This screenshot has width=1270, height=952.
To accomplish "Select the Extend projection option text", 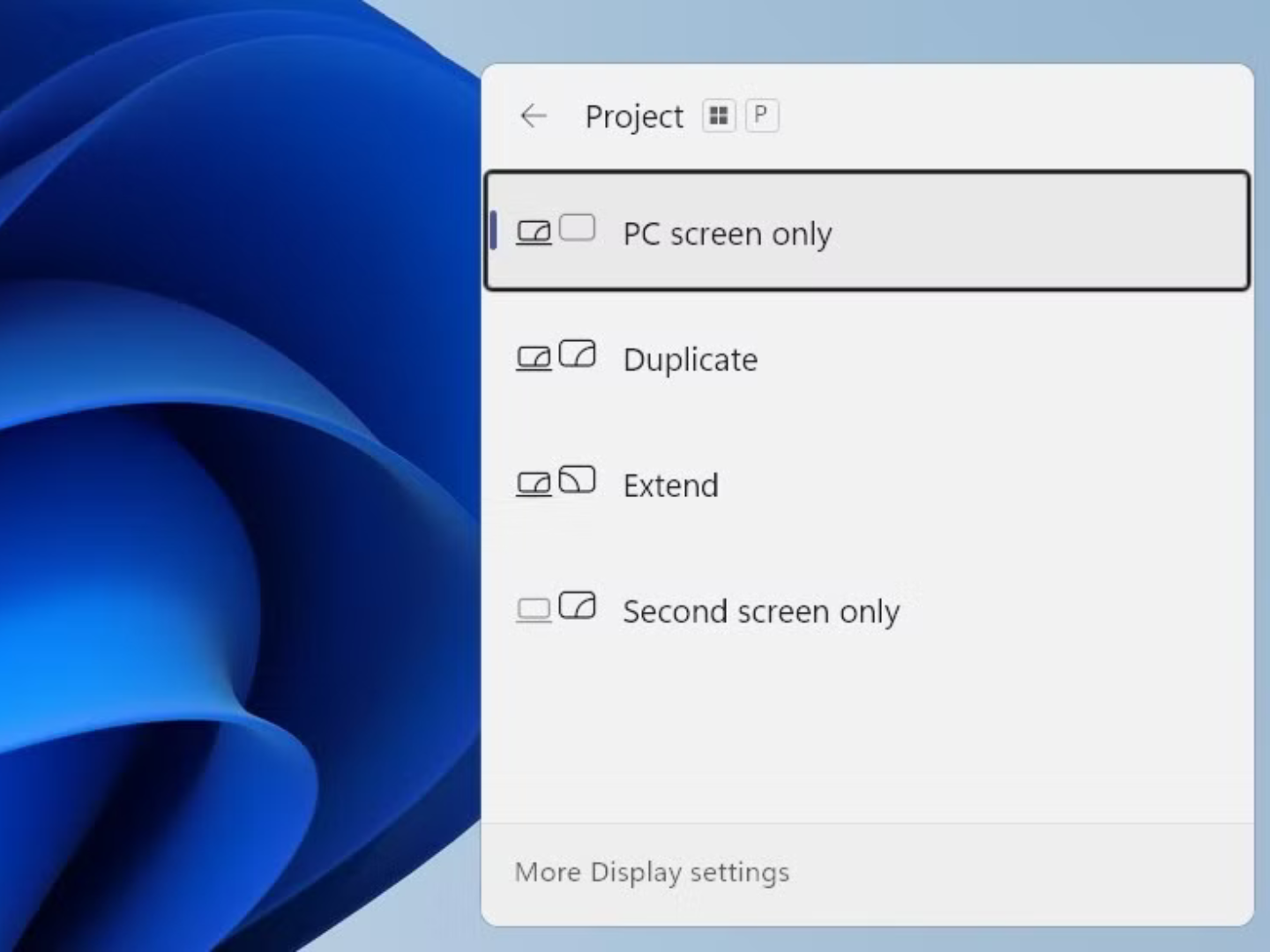I will 670,486.
